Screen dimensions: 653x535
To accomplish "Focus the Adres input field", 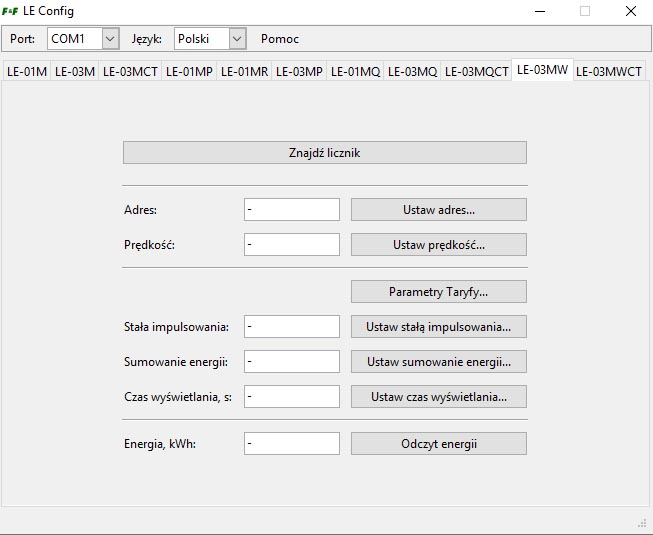I will pyautogui.click(x=292, y=209).
